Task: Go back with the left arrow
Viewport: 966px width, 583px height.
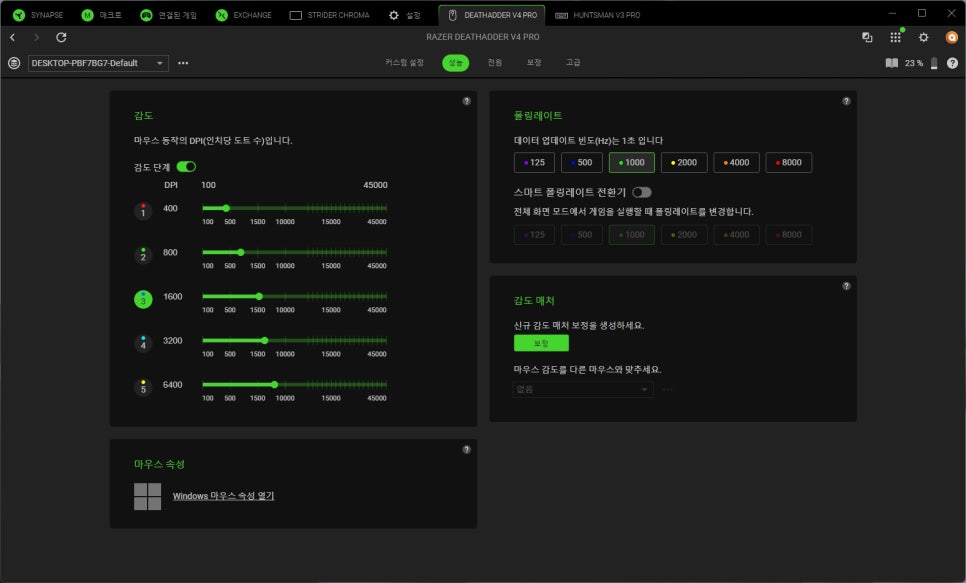Action: pos(12,38)
